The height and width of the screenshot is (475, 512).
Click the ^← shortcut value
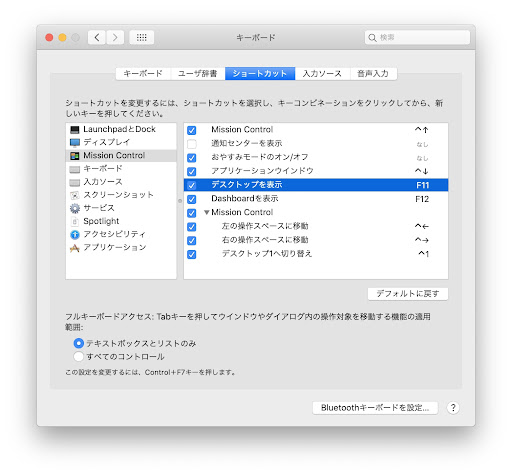(x=422, y=227)
